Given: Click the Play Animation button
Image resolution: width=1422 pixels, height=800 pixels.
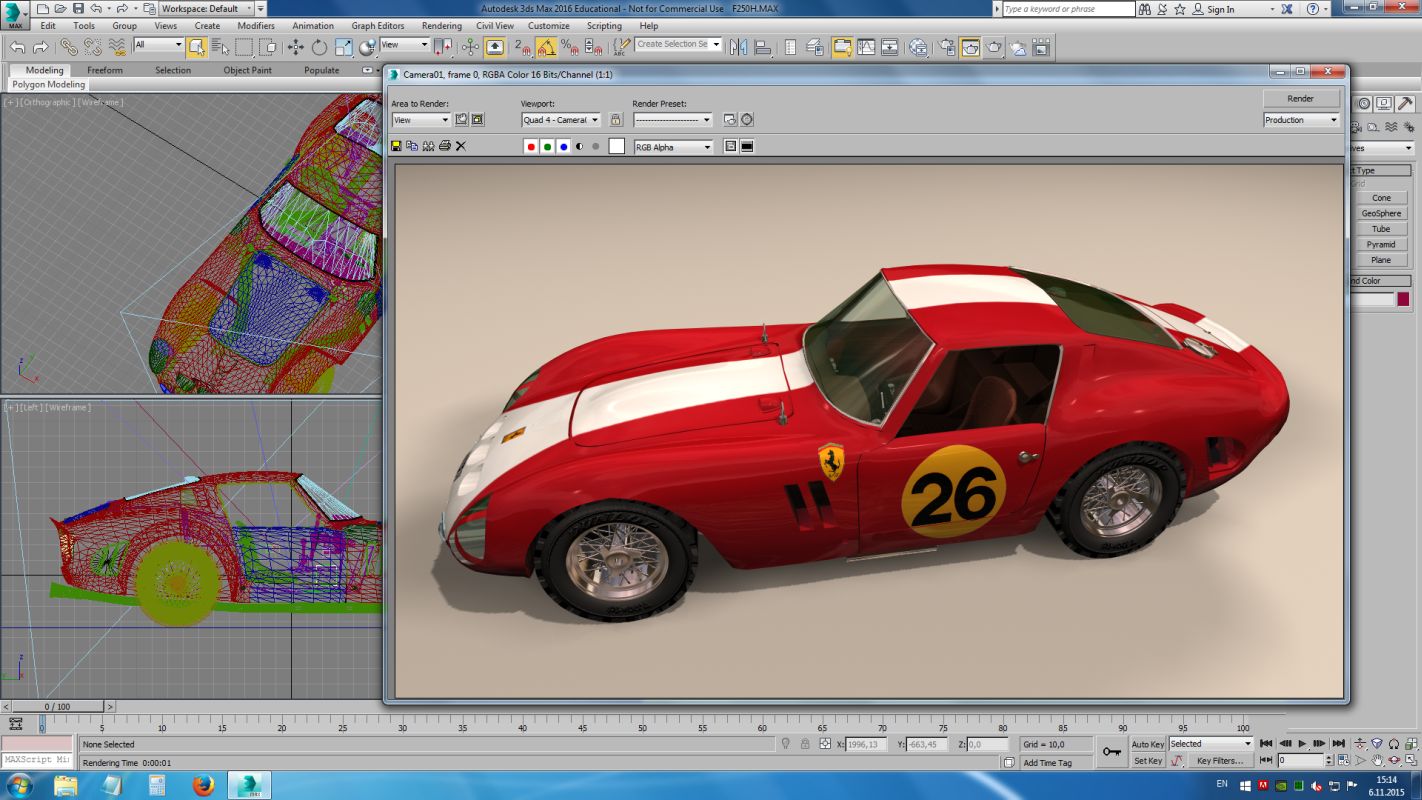Looking at the screenshot, I should 1302,744.
